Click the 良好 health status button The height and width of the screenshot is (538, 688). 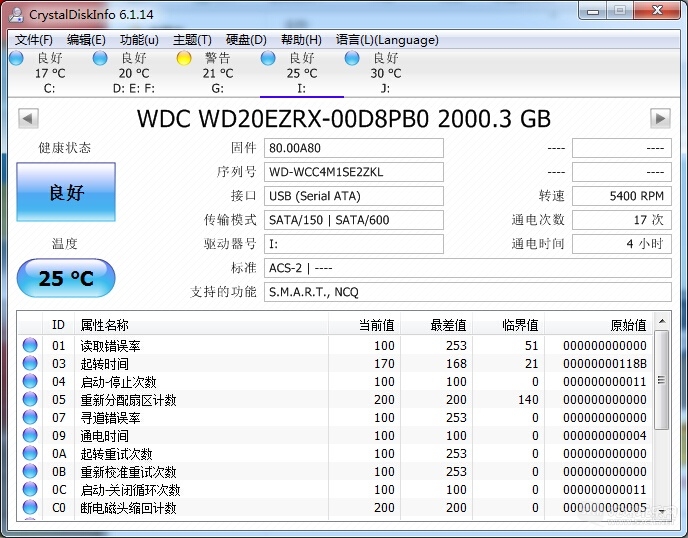click(66, 192)
